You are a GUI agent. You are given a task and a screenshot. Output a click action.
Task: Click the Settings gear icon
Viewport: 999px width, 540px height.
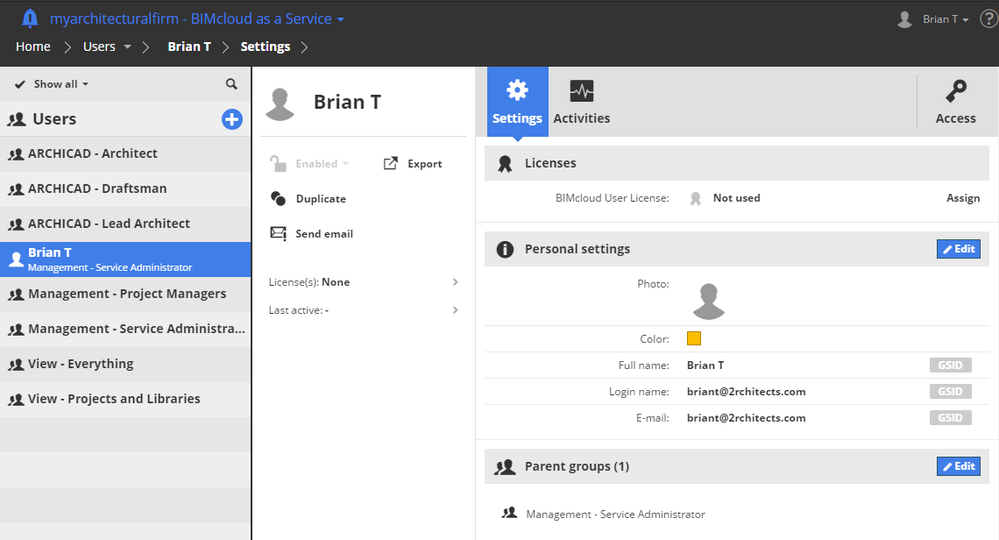517,90
